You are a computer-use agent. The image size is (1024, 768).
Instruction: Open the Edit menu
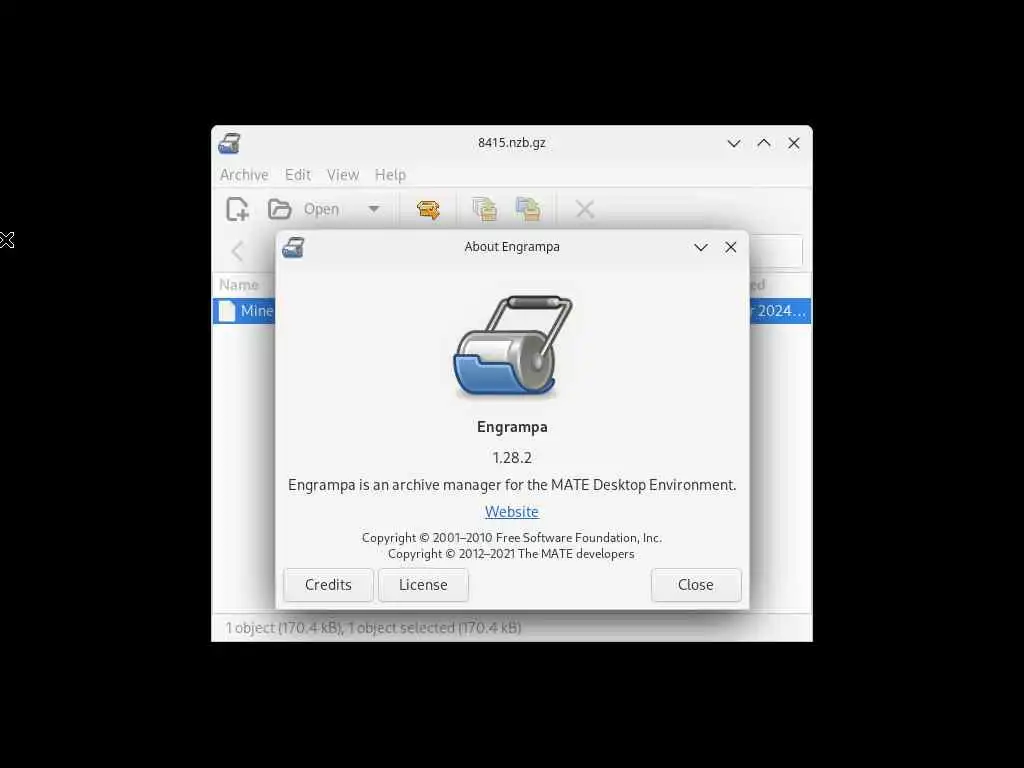click(298, 174)
